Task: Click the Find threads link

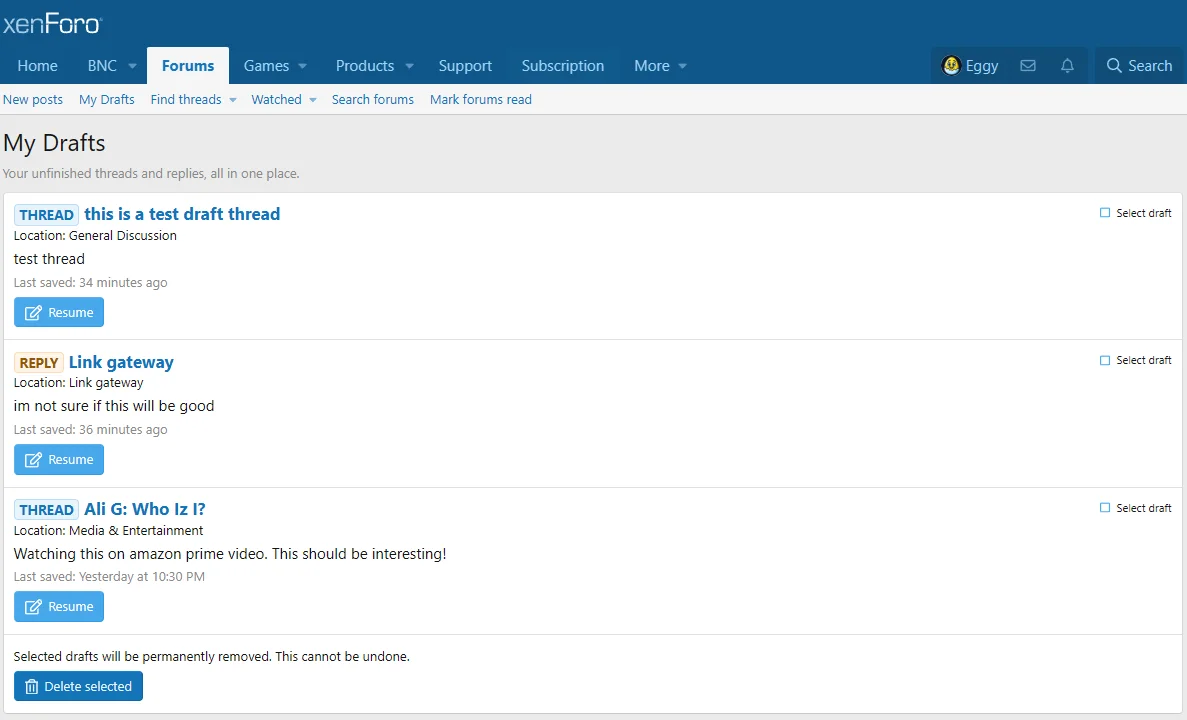Action: 185,99
